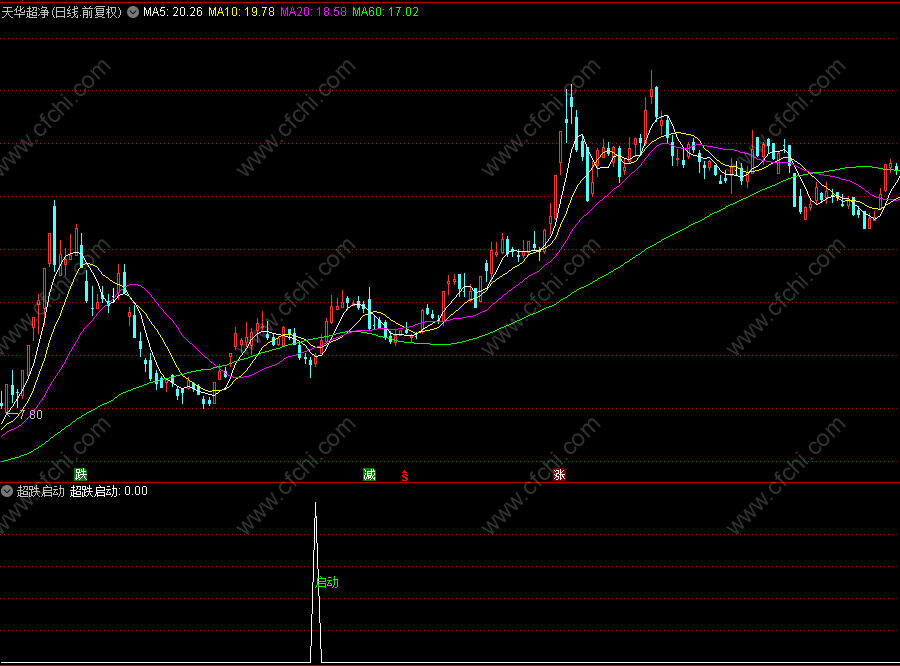Click the 天华超净(日线.前复权) chart title
Screen dimensions: 900x666
[61, 12]
